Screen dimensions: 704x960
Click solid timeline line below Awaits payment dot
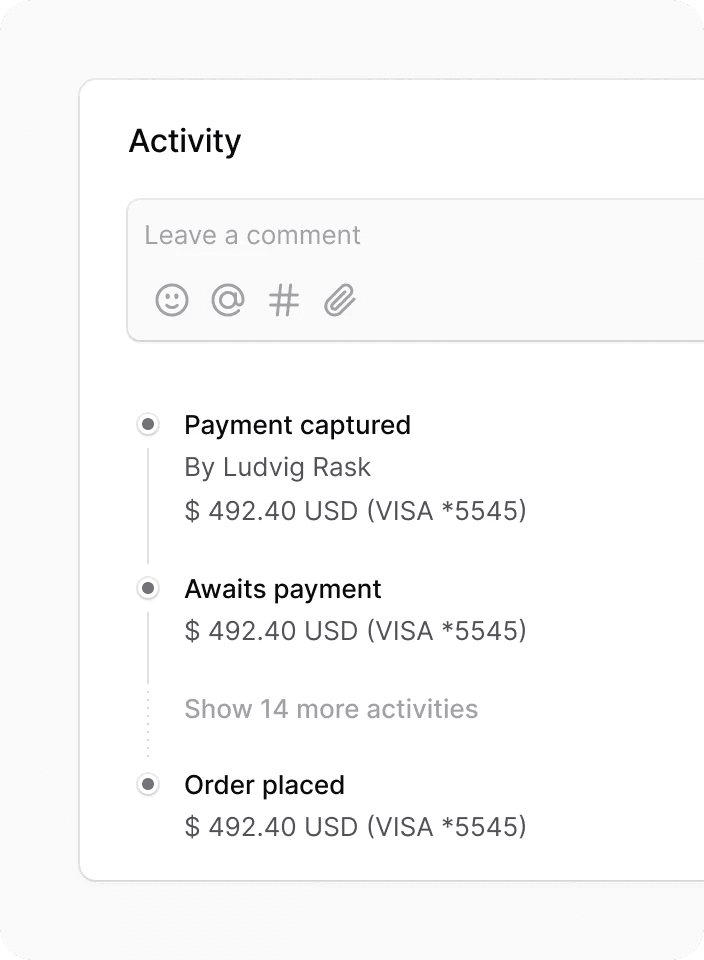click(x=148, y=646)
